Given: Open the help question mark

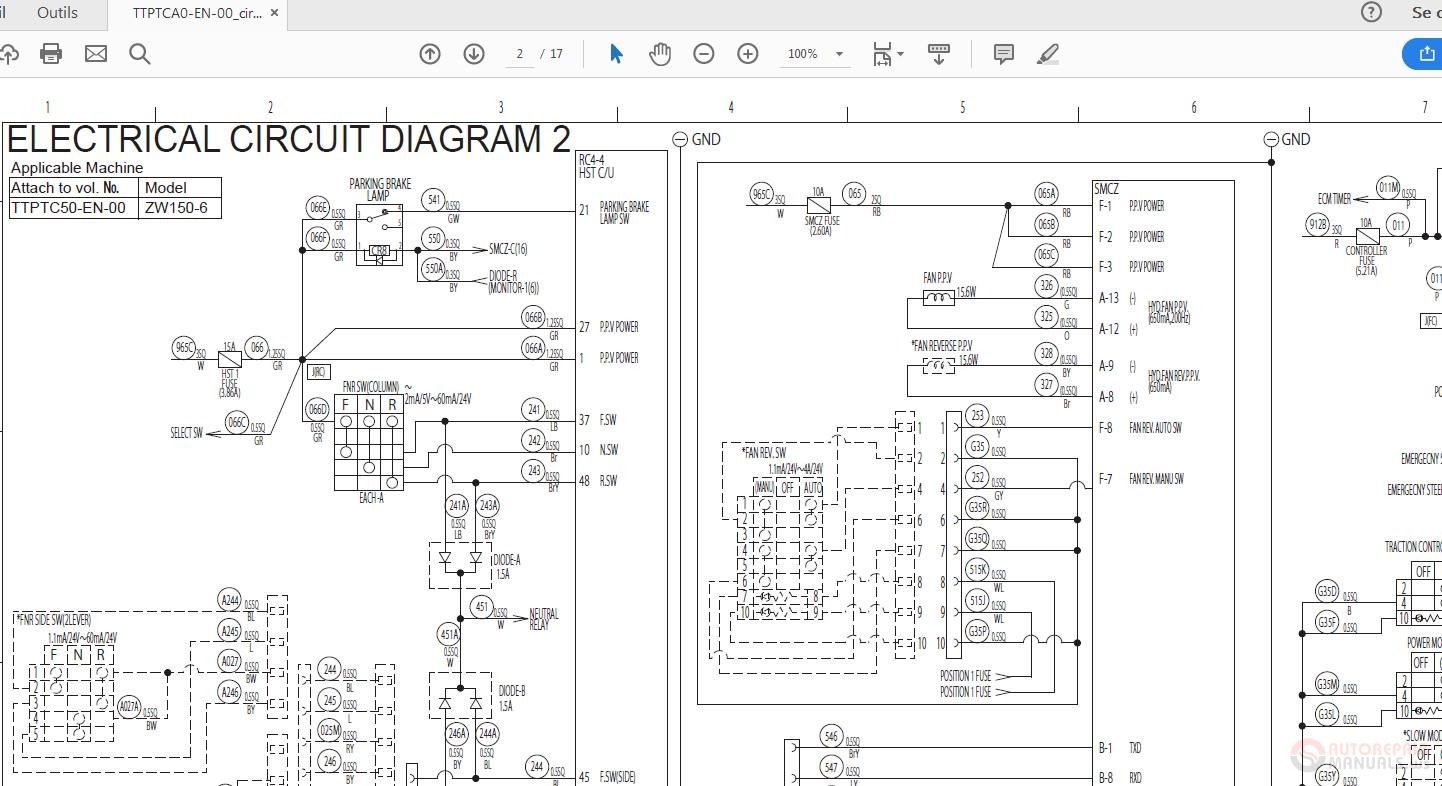Looking at the screenshot, I should click(x=1369, y=13).
